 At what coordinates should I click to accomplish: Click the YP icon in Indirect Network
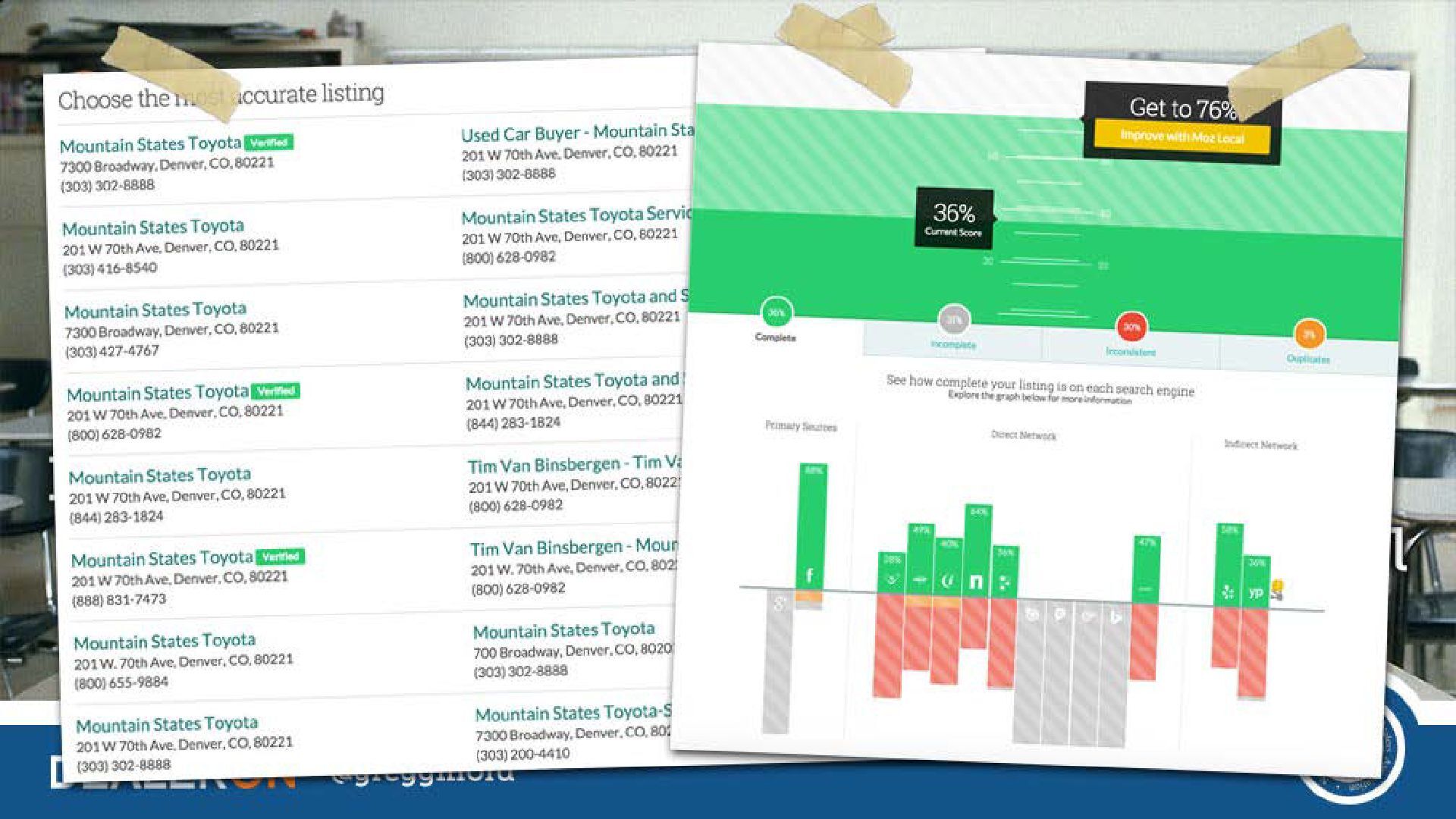1256,593
